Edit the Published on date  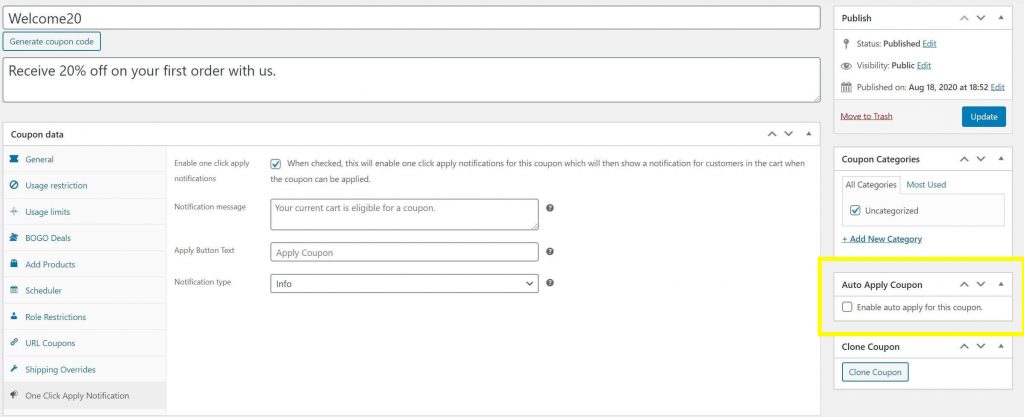tap(998, 87)
